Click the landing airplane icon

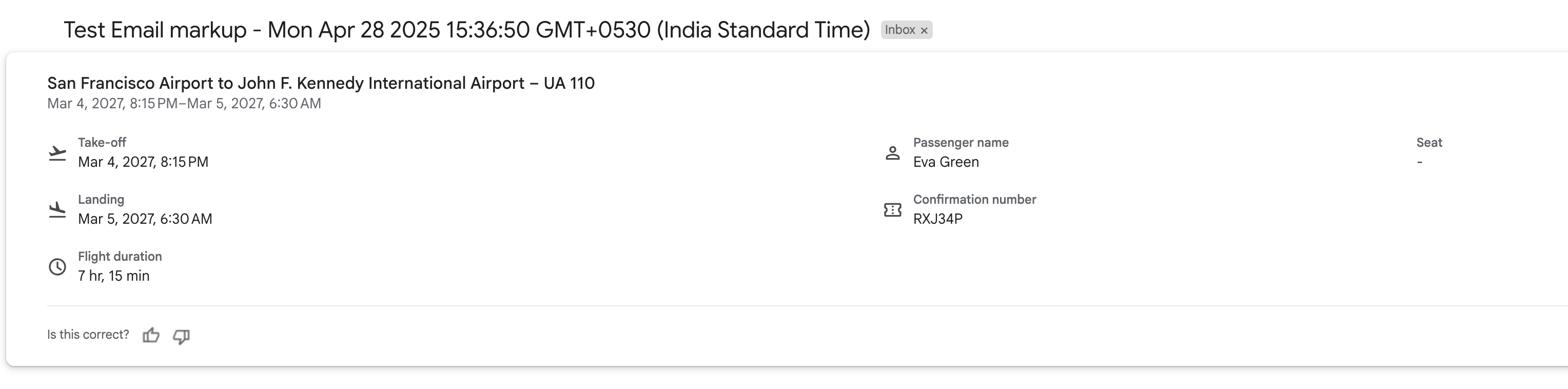[57, 210]
